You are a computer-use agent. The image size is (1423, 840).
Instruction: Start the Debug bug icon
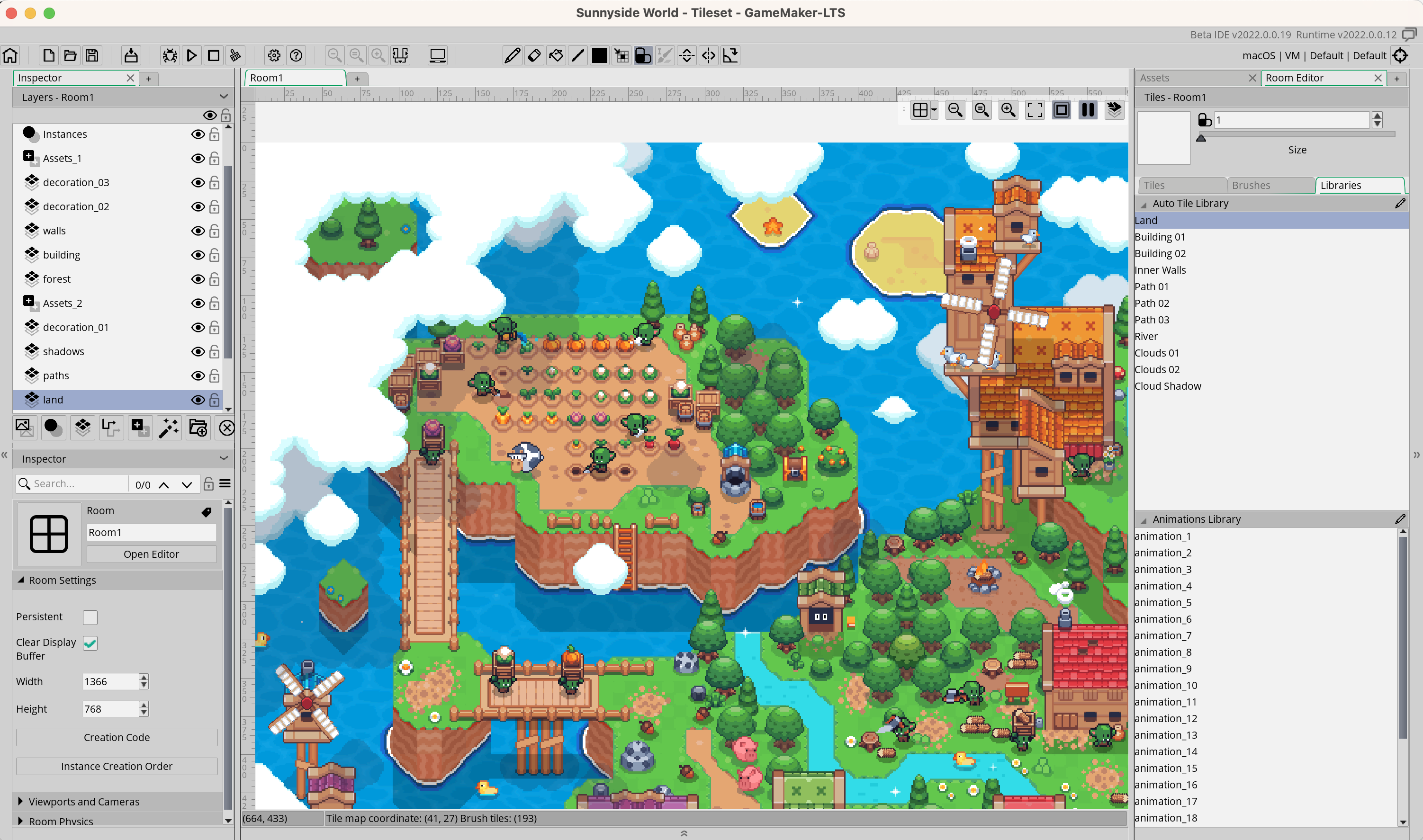click(x=170, y=55)
